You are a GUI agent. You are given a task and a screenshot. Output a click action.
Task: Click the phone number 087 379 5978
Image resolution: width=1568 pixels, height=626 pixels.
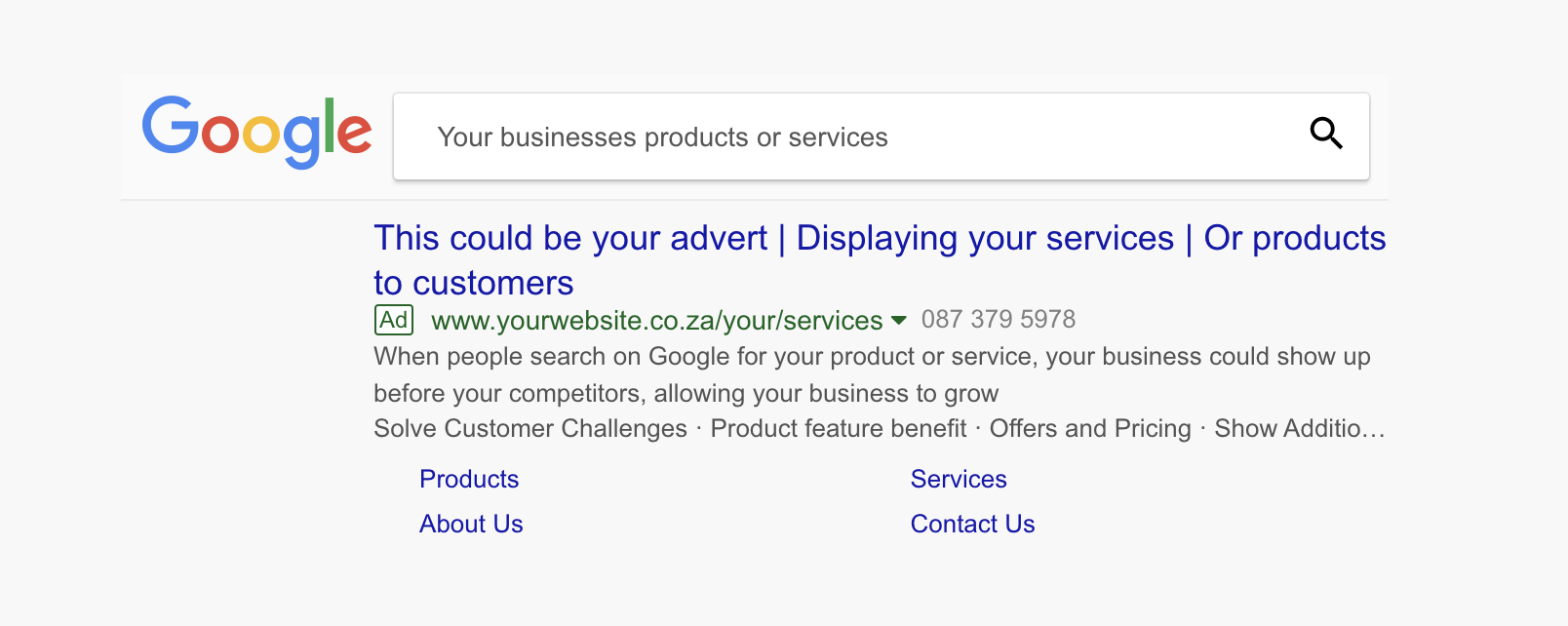[x=998, y=320]
